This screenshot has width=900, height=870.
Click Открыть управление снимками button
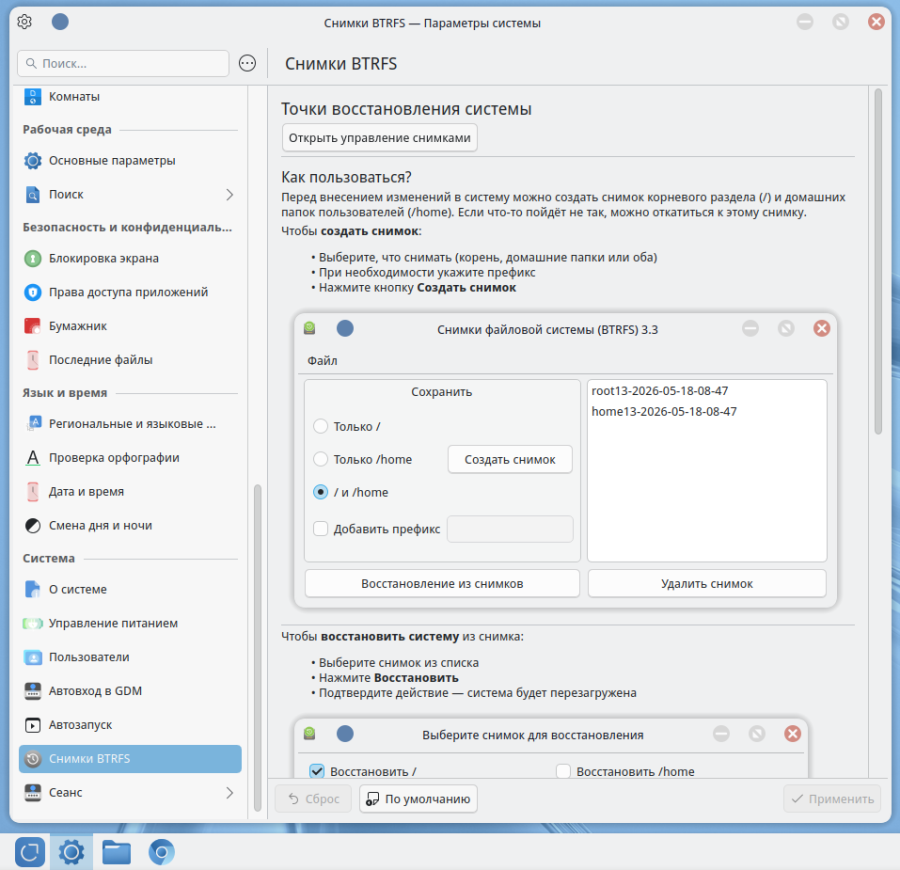pyautogui.click(x=379, y=138)
